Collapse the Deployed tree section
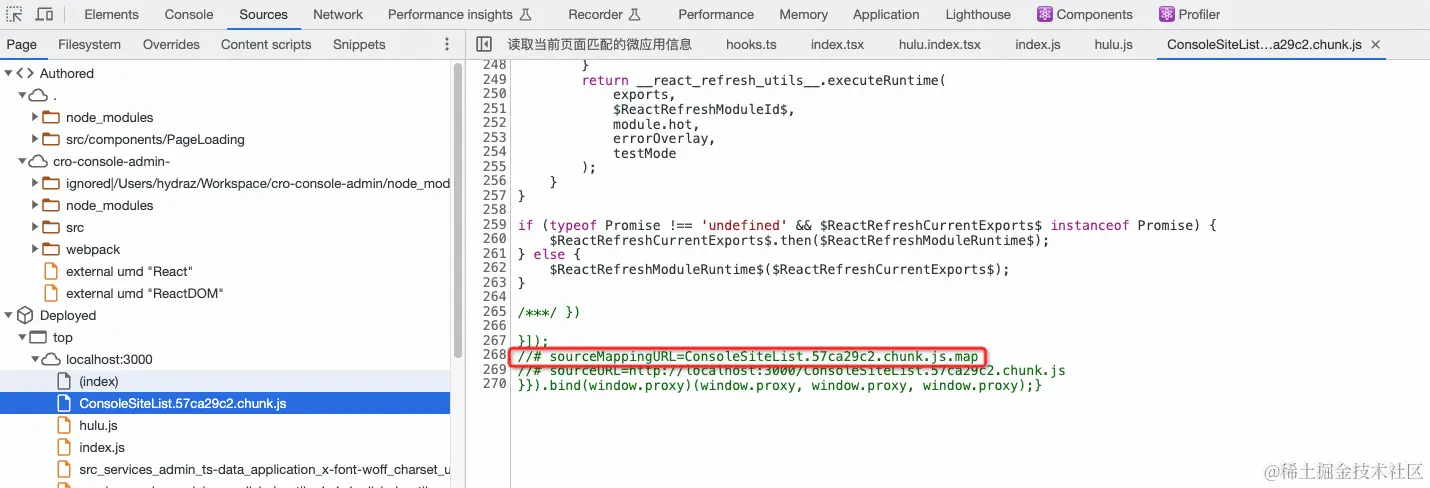The height and width of the screenshot is (488, 1430). coord(8,315)
